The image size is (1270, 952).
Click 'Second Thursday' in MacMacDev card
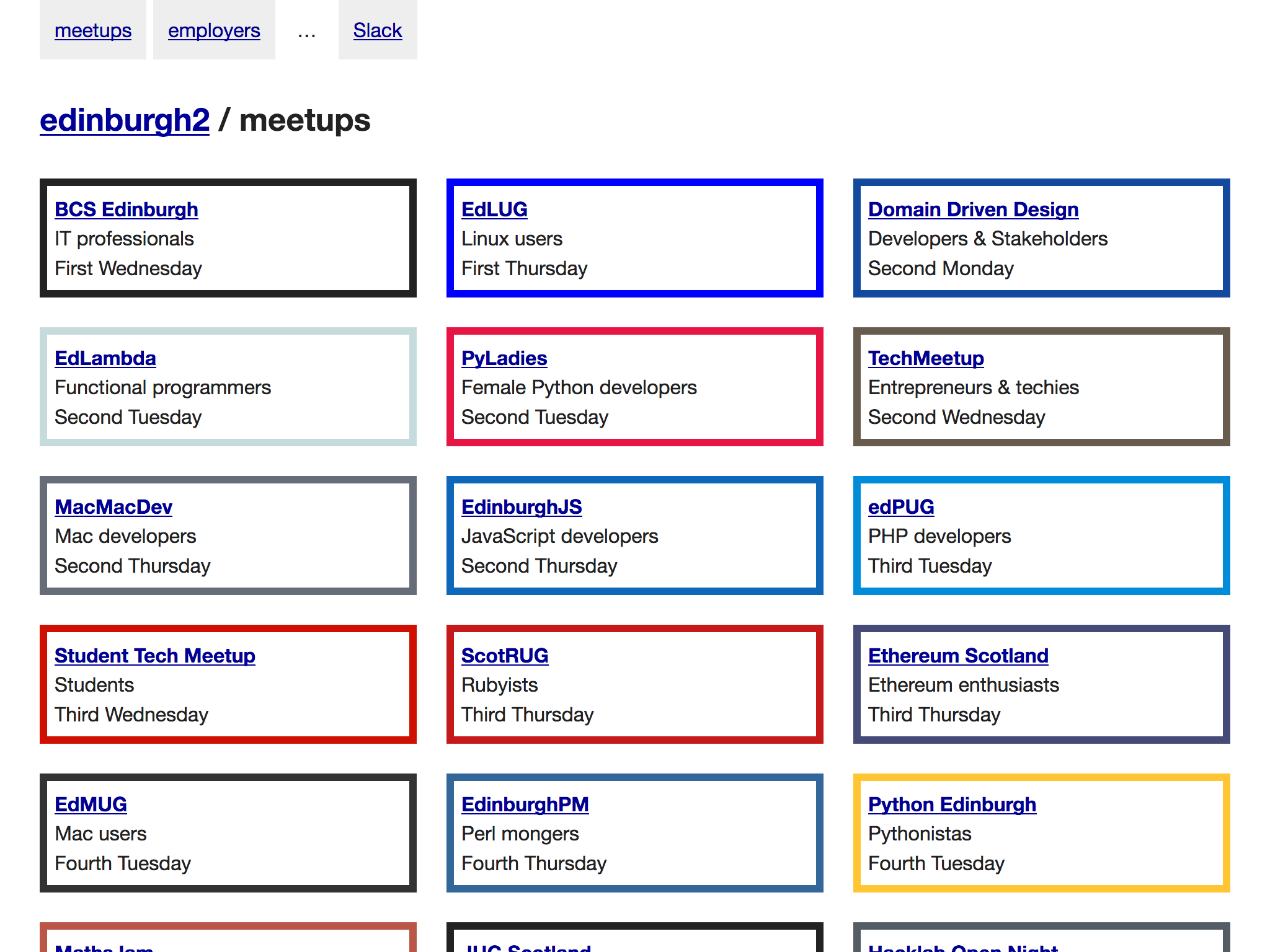point(133,566)
